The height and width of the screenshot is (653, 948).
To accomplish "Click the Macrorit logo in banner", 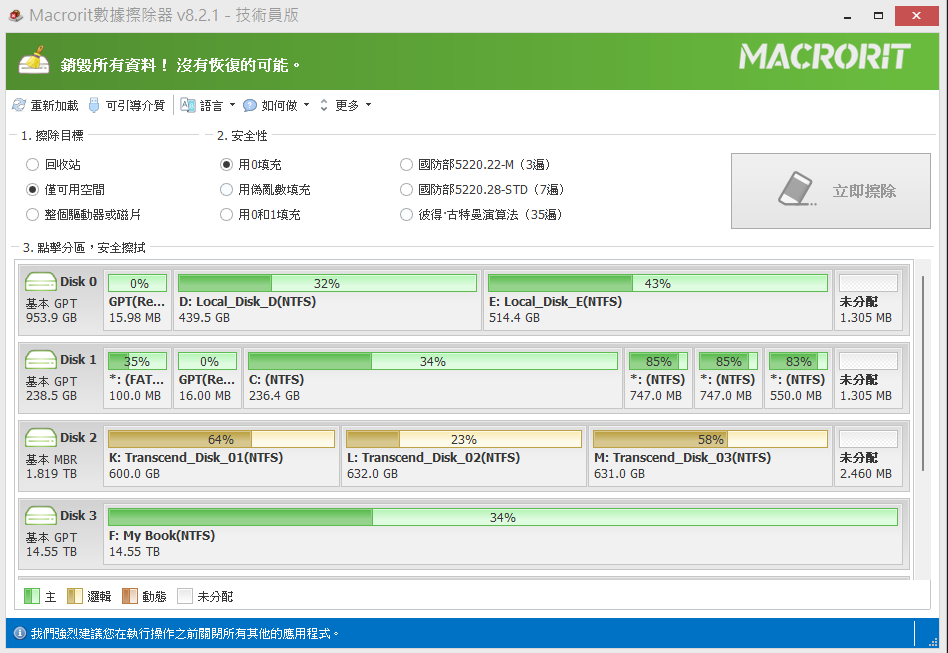I will click(x=824, y=57).
